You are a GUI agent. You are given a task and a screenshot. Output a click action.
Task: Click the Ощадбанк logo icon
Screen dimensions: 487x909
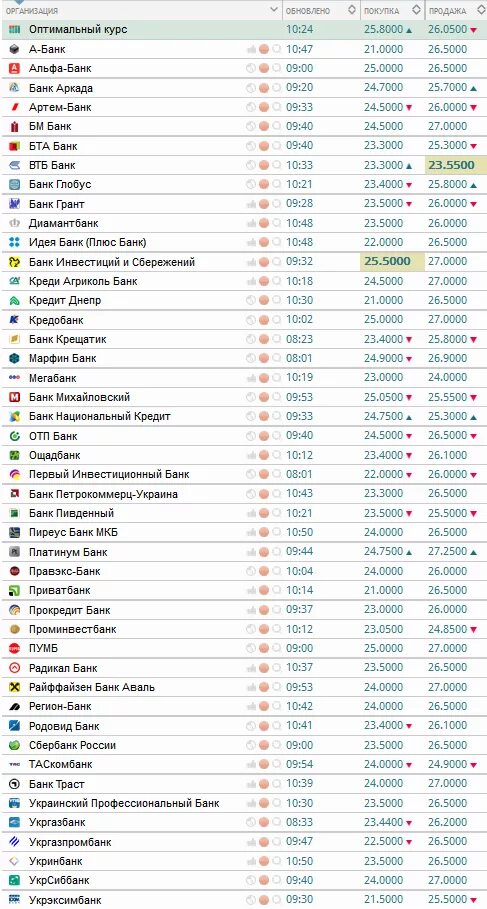tap(14, 455)
